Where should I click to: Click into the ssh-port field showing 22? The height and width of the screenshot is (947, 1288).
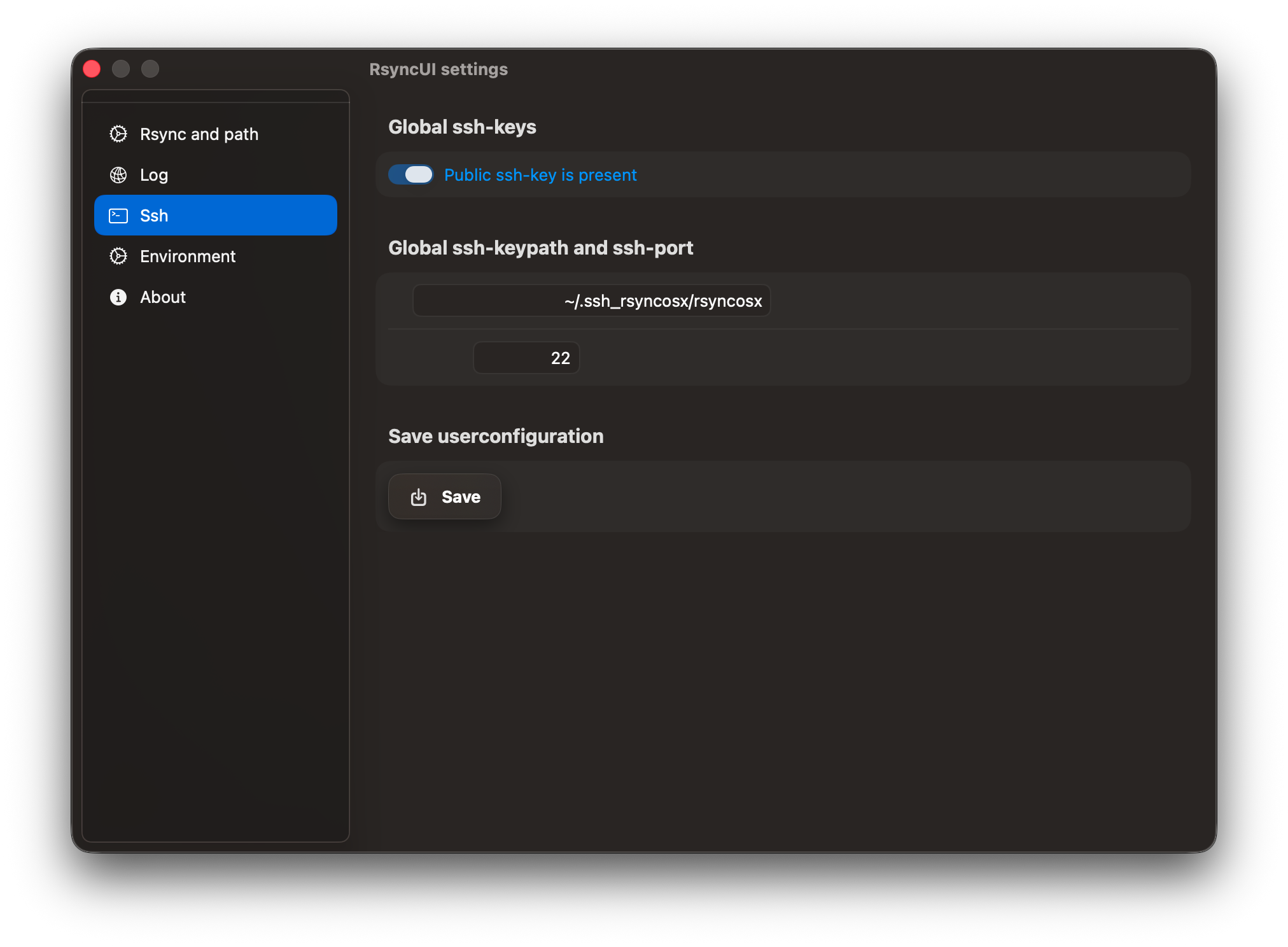(x=526, y=358)
